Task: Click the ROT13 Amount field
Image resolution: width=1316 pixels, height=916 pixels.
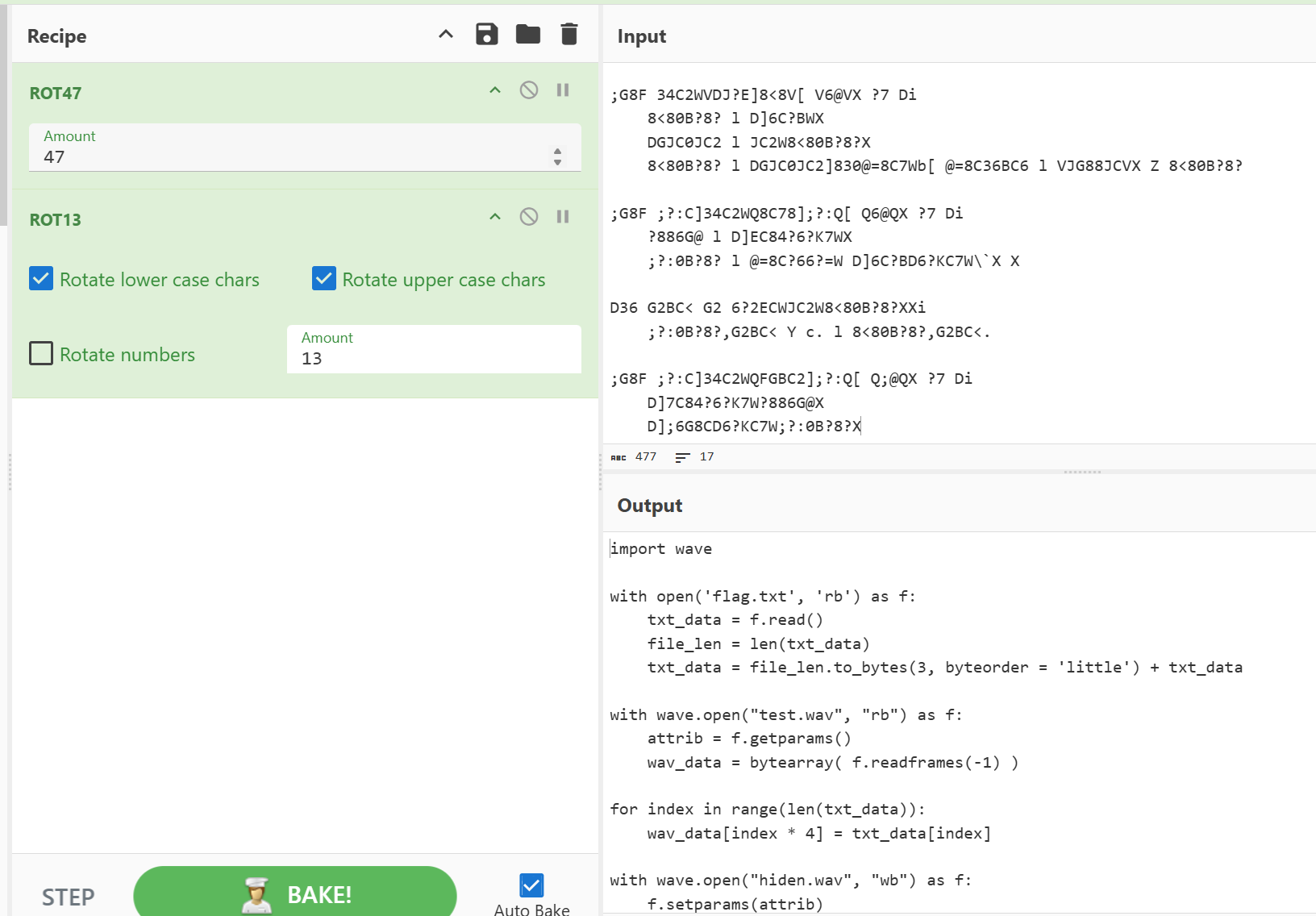Action: (434, 349)
